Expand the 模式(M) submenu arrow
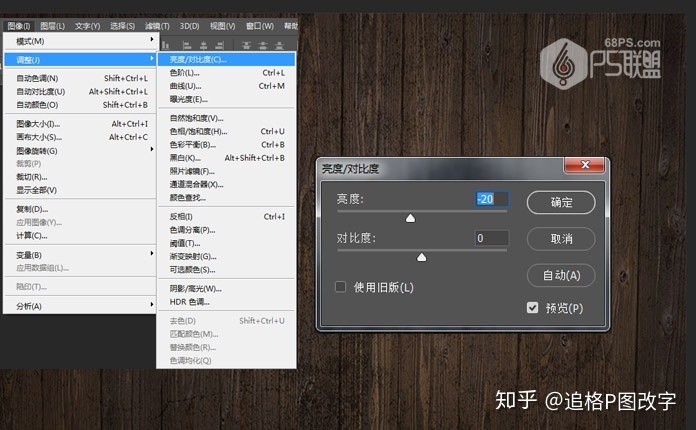 pos(151,40)
